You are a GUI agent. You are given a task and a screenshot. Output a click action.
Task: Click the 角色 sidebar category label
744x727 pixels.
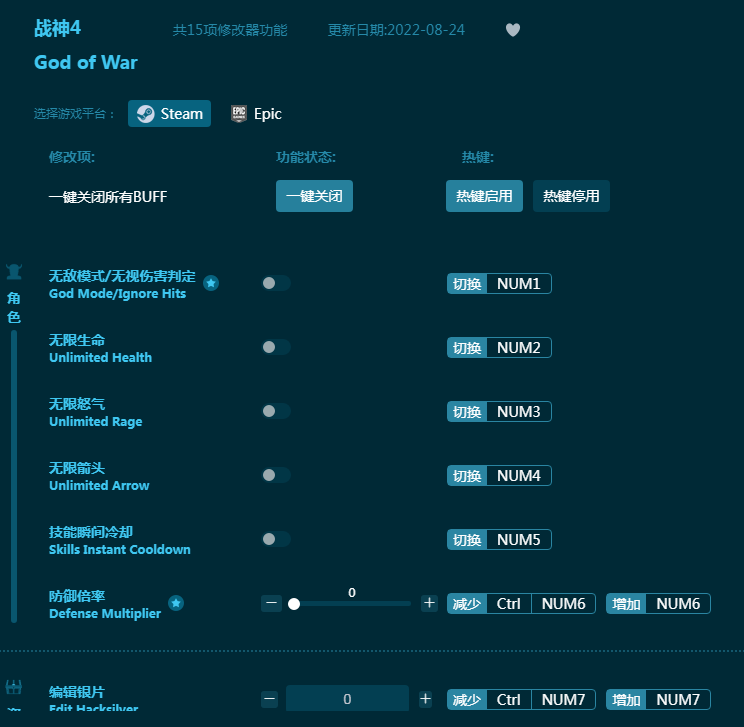tap(14, 308)
